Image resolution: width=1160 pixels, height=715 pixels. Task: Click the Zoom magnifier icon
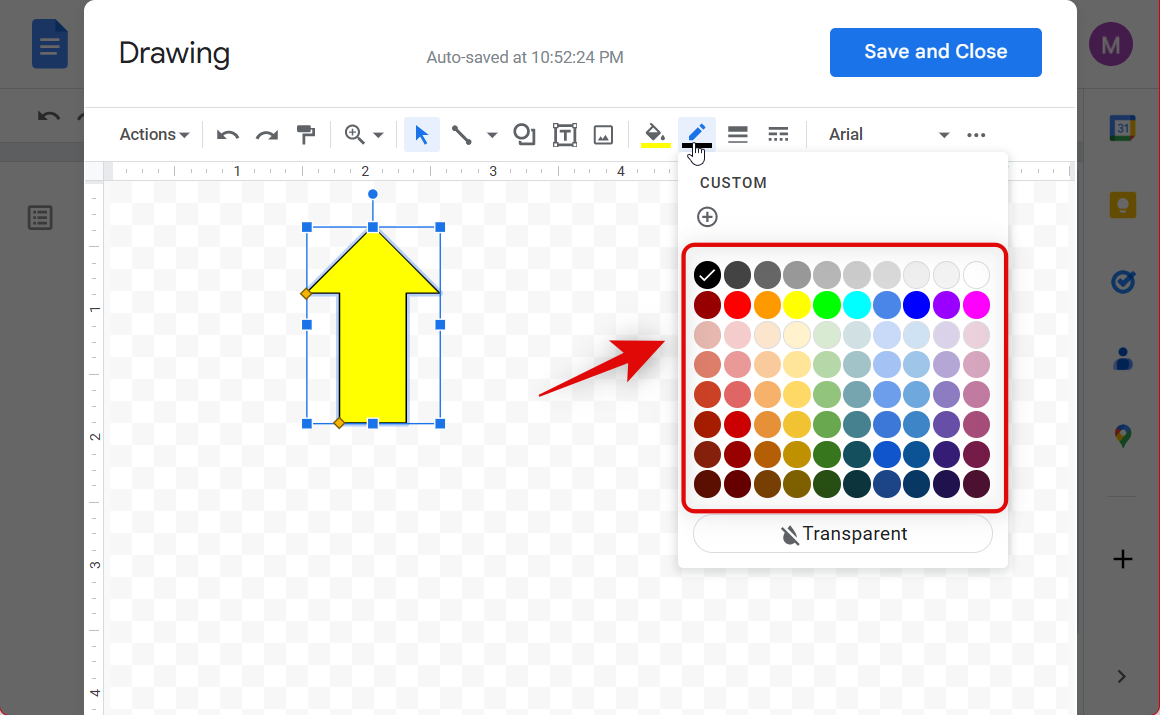pos(354,134)
